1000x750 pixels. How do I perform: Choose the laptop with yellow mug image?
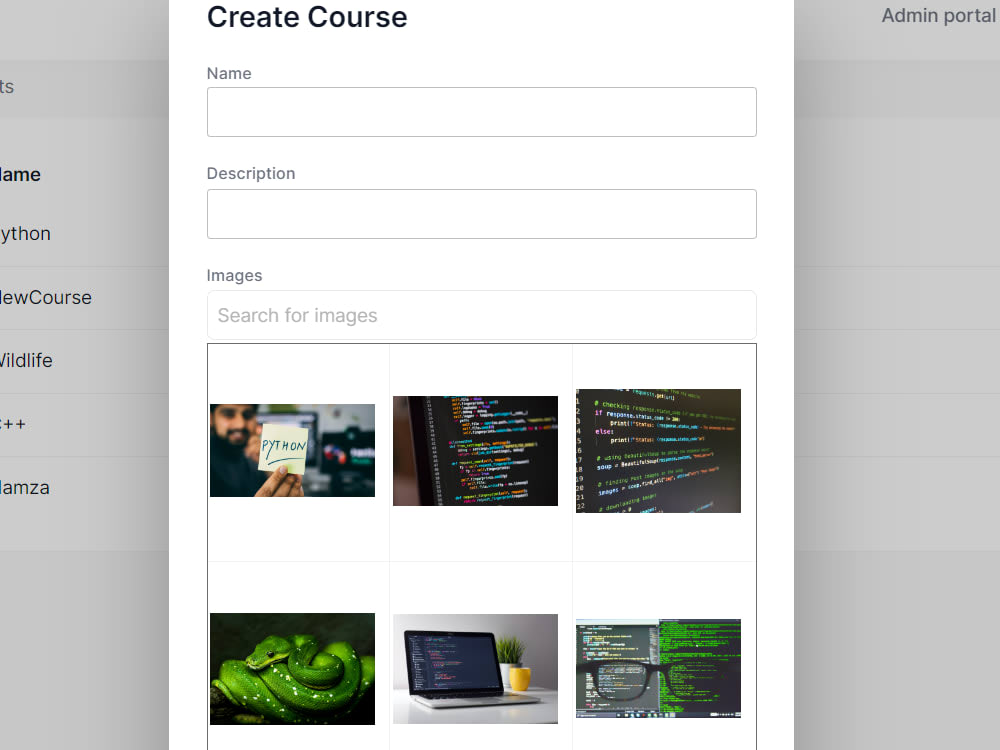(x=475, y=668)
